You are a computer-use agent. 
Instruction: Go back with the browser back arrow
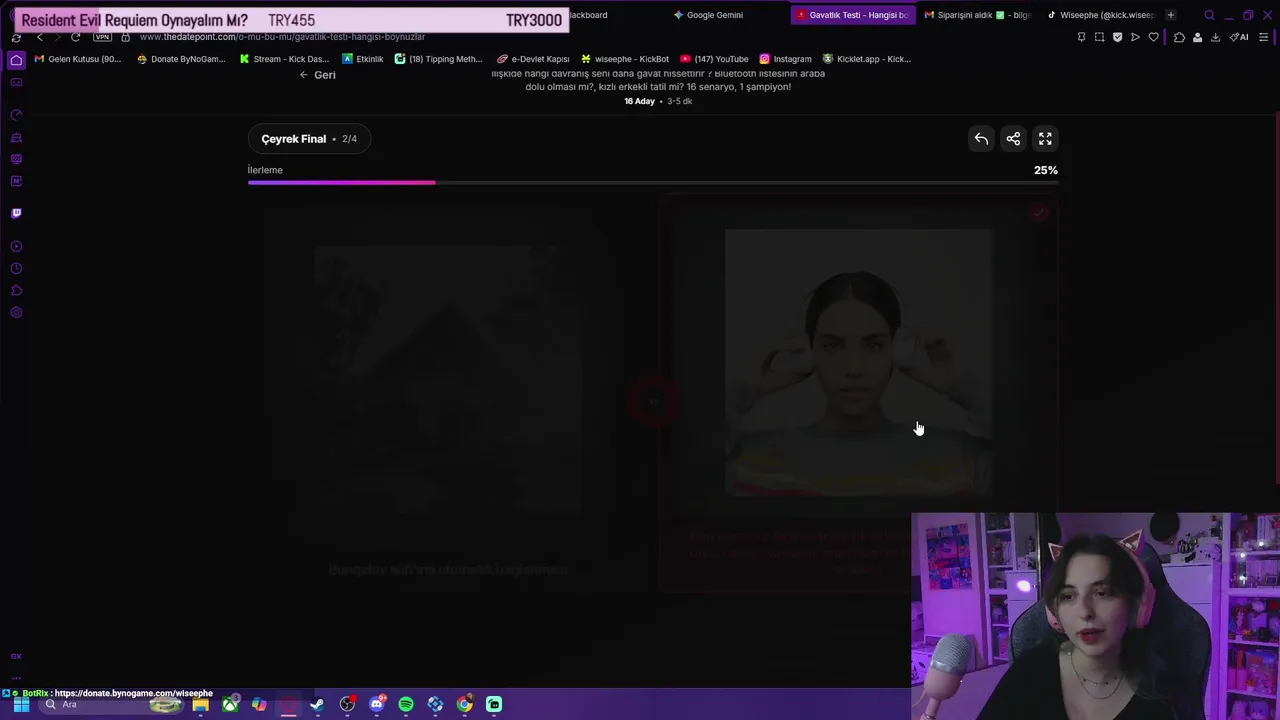(x=40, y=37)
